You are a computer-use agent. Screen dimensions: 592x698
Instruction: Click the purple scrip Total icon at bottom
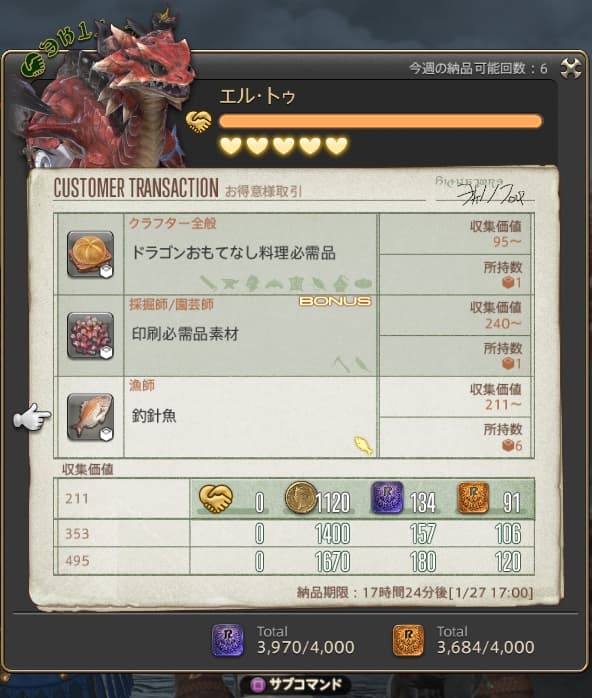click(x=227, y=640)
